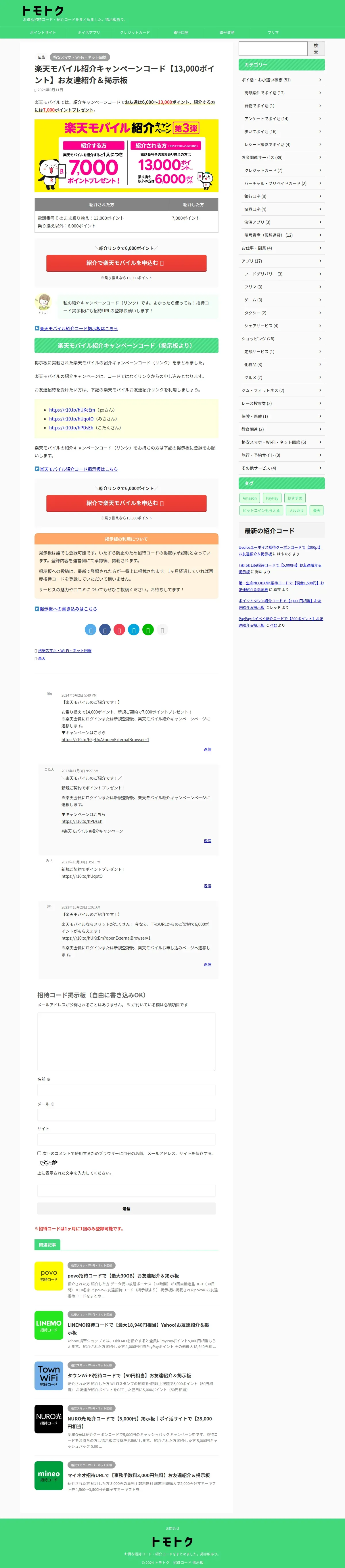Open Uvoiceユーボイス招待クーポンコード recent link
Image resolution: width=345 pixels, height=1568 pixels.
pyautogui.click(x=280, y=550)
